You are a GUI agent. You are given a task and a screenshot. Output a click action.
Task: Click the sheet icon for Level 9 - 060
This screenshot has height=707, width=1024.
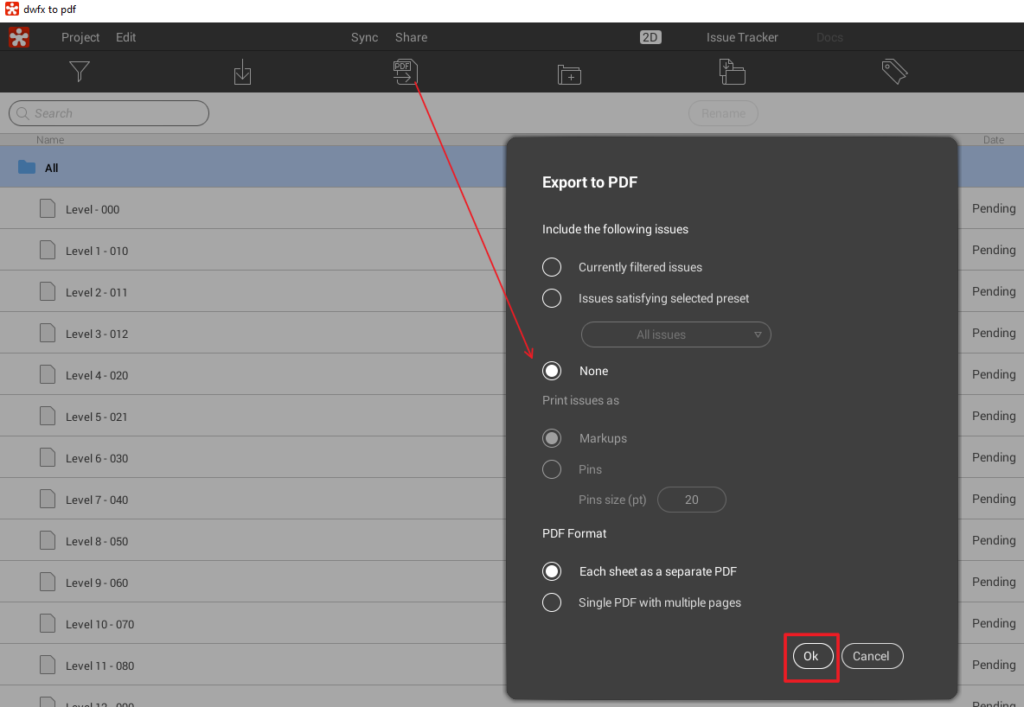point(47,582)
